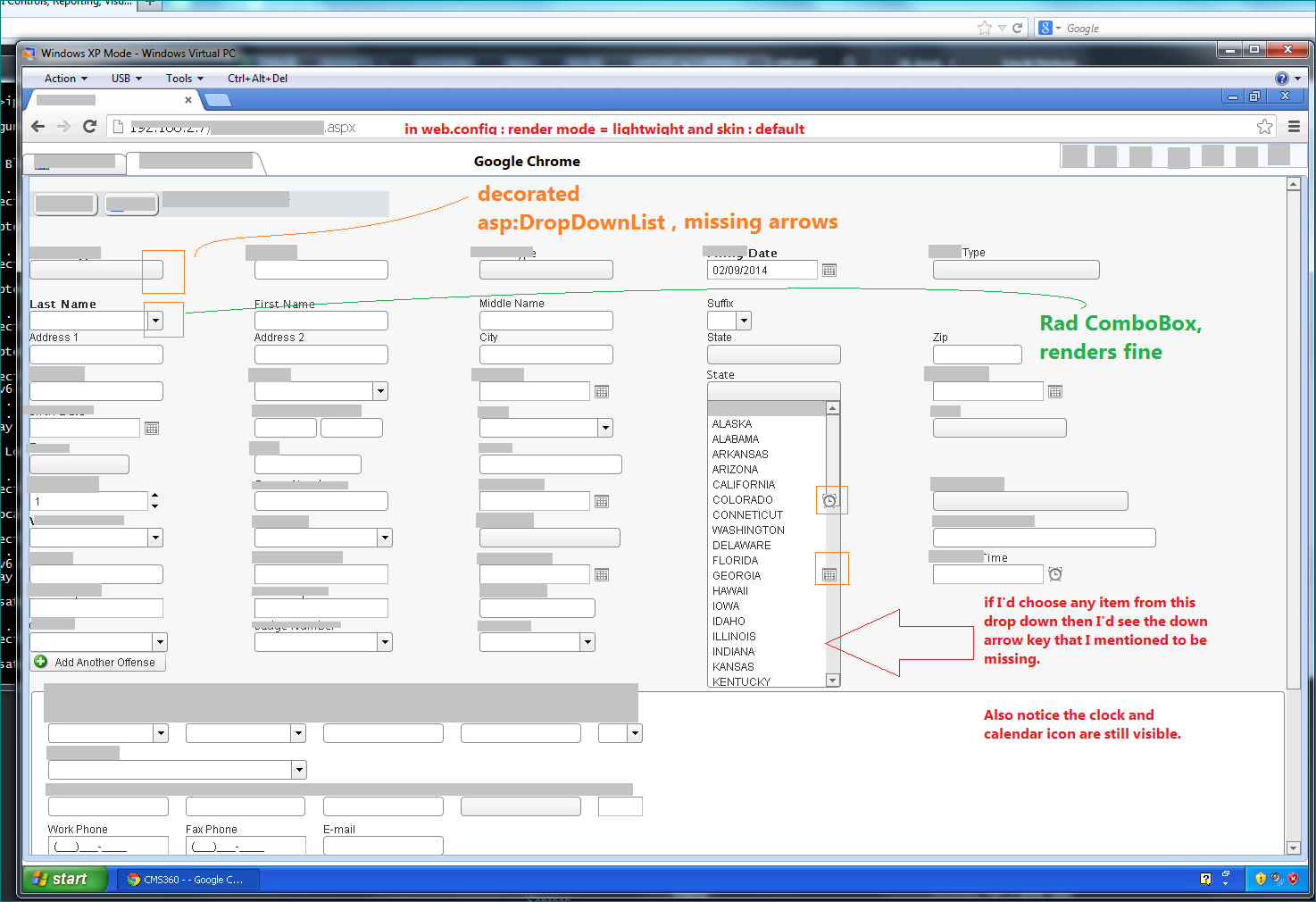Select ALABAMA in the State list
This screenshot has height=902, width=1316.
tap(768, 439)
